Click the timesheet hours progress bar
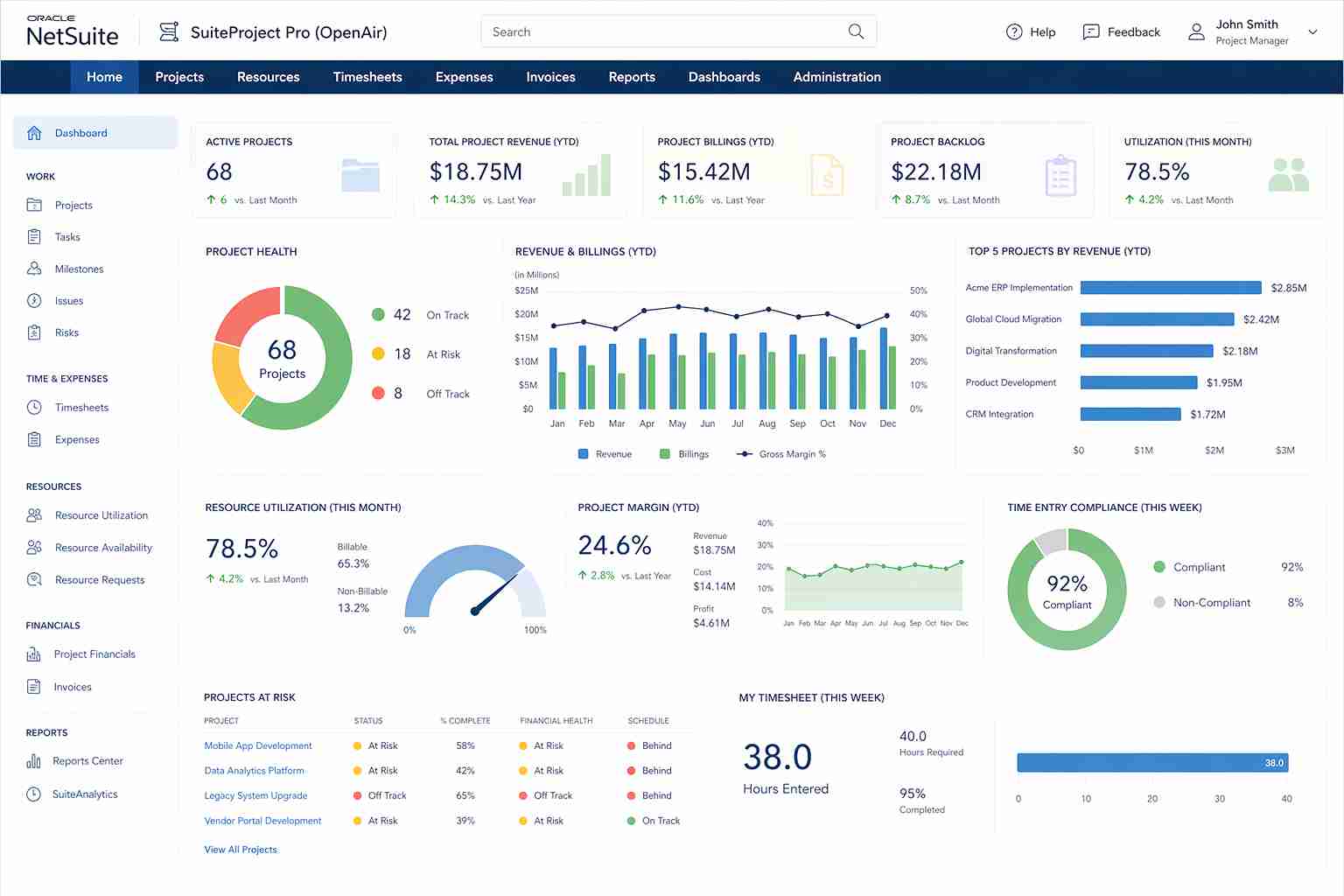The image size is (1344, 896). pos(1151,763)
